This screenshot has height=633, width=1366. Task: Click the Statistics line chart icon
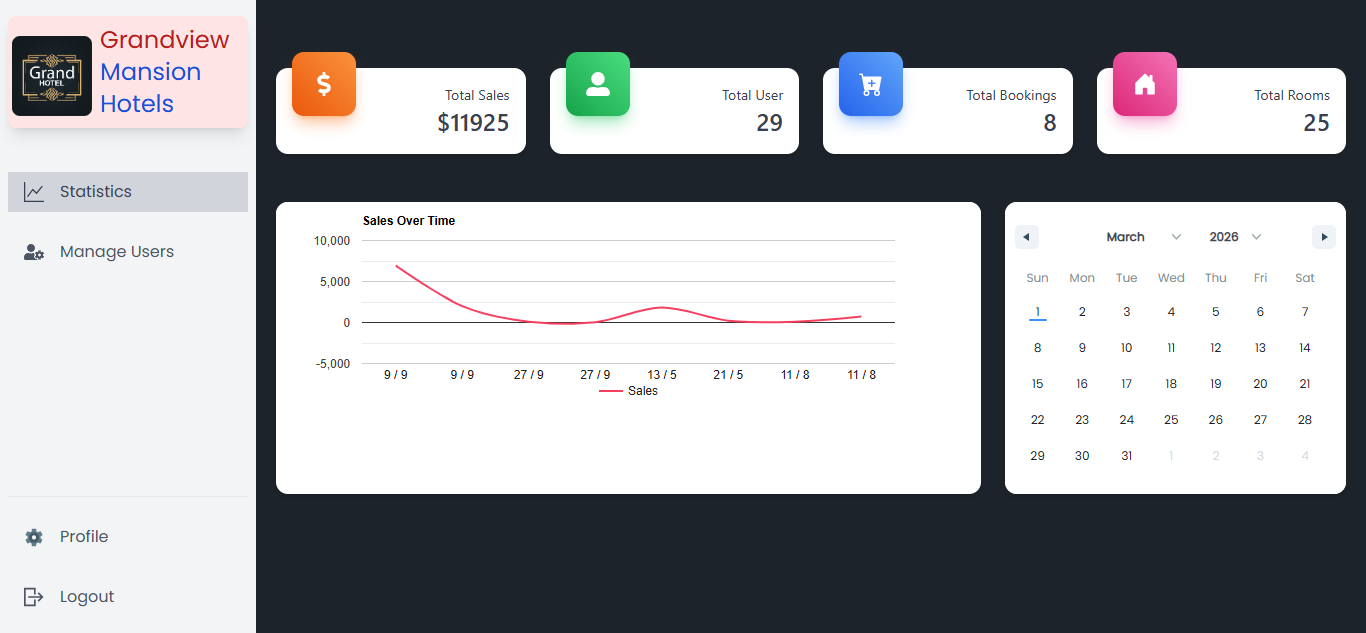click(34, 192)
